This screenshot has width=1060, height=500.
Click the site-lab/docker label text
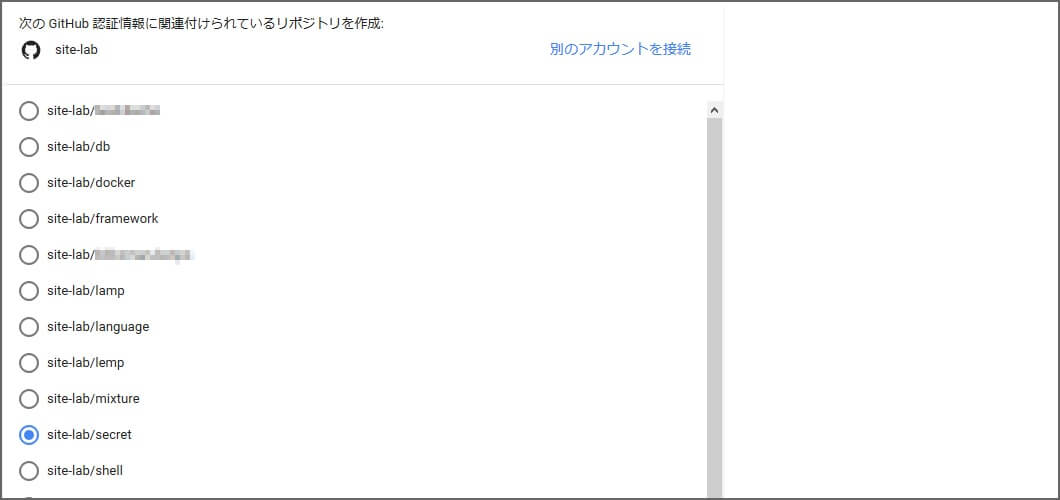(91, 183)
